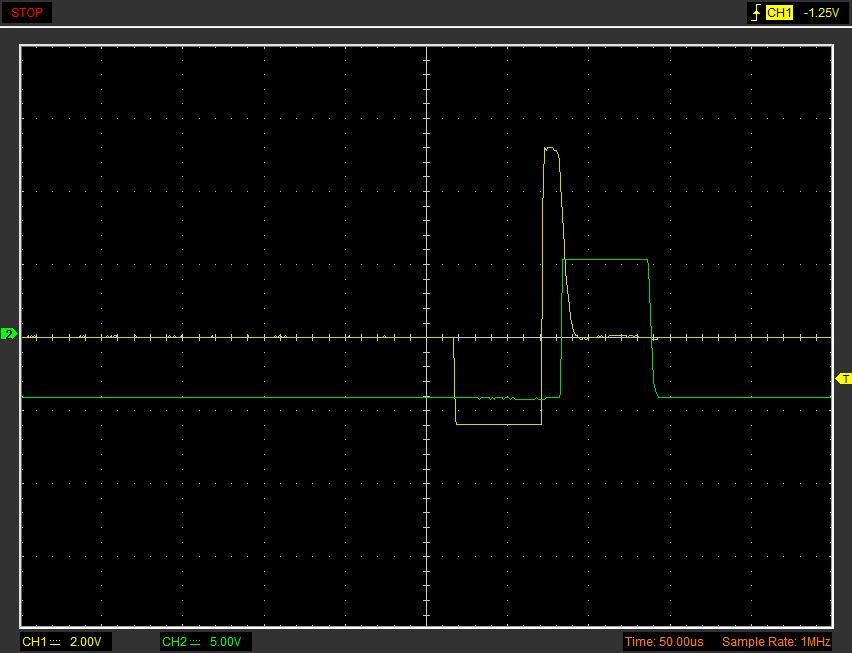Click the CH2 DC coupling symbol
852x653 pixels.
tap(195, 642)
